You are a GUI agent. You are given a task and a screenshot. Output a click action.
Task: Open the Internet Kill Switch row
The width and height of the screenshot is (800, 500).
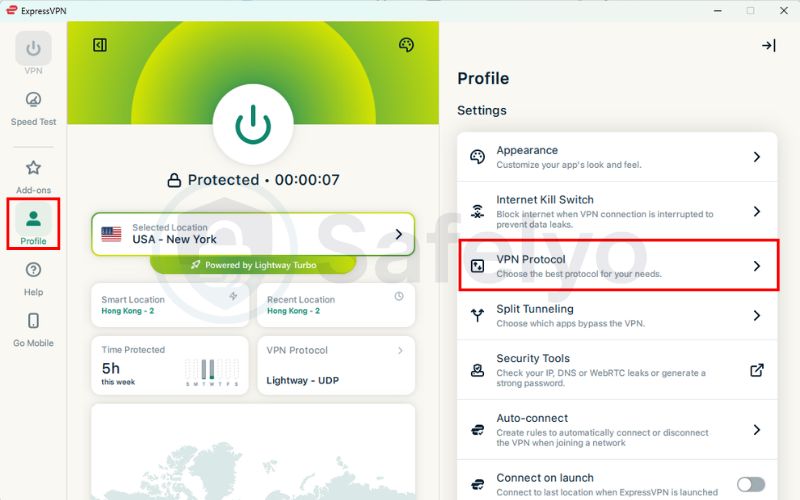pyautogui.click(x=617, y=211)
